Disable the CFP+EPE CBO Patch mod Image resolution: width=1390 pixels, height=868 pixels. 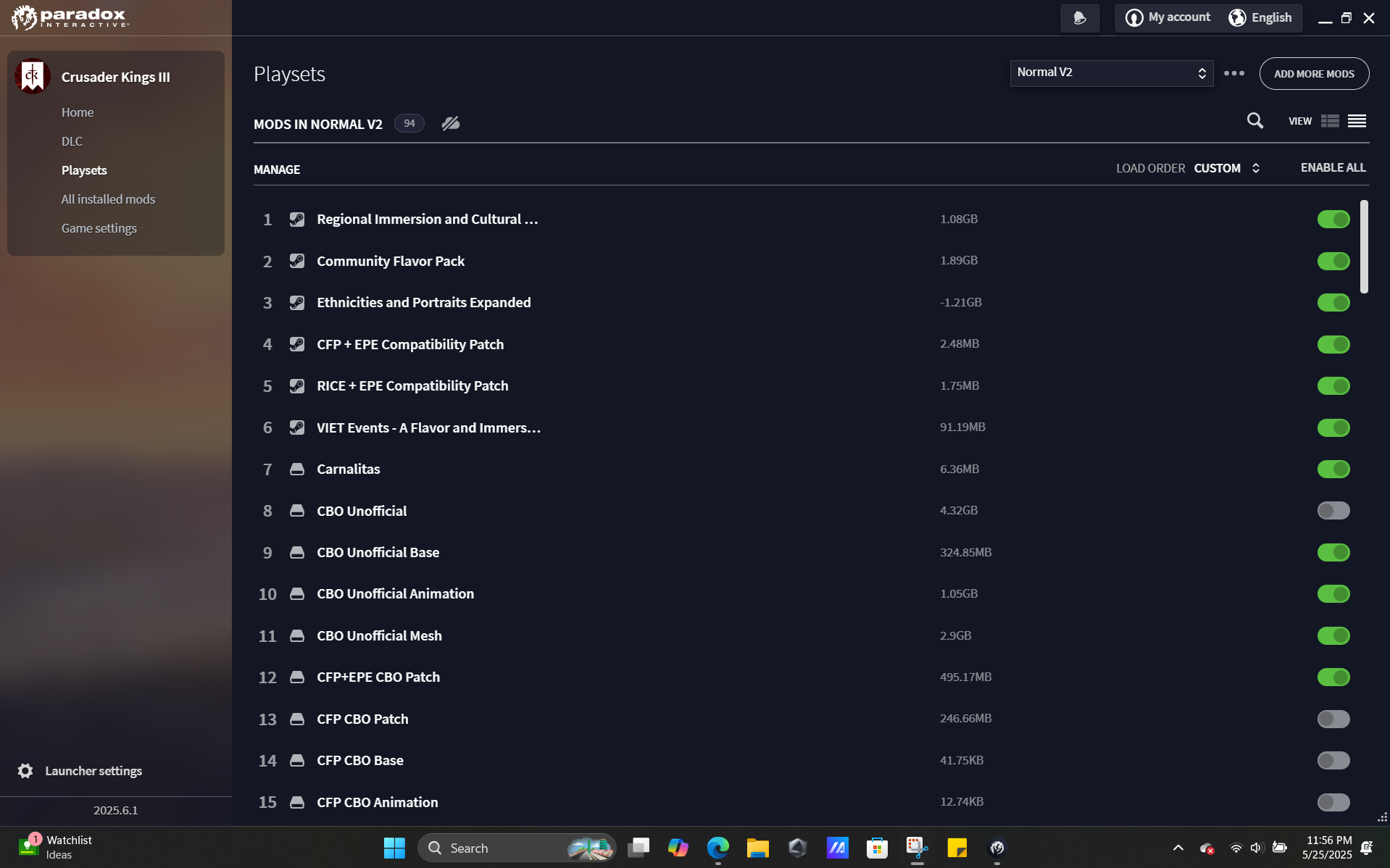coord(1333,677)
